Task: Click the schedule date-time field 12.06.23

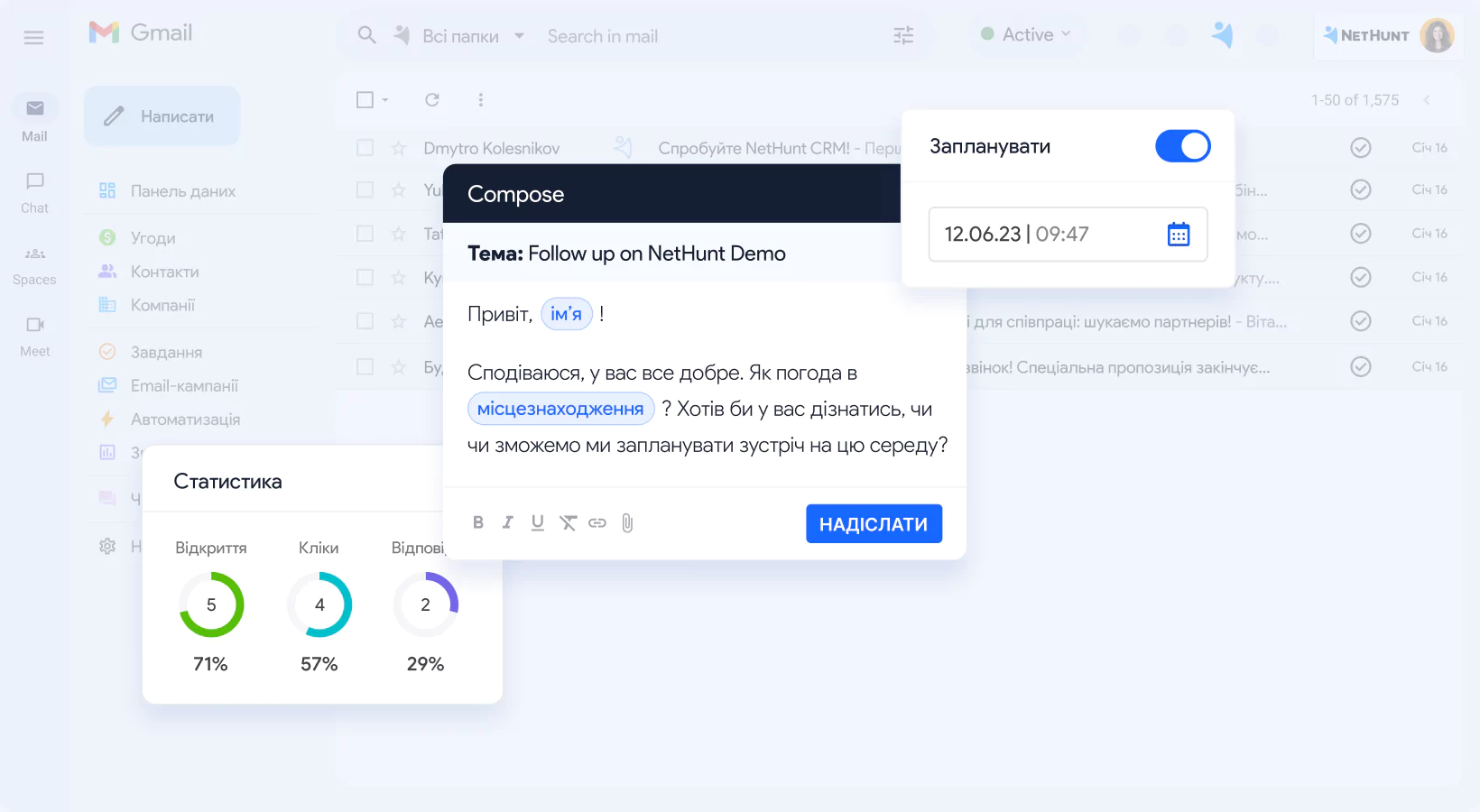Action: [1068, 235]
